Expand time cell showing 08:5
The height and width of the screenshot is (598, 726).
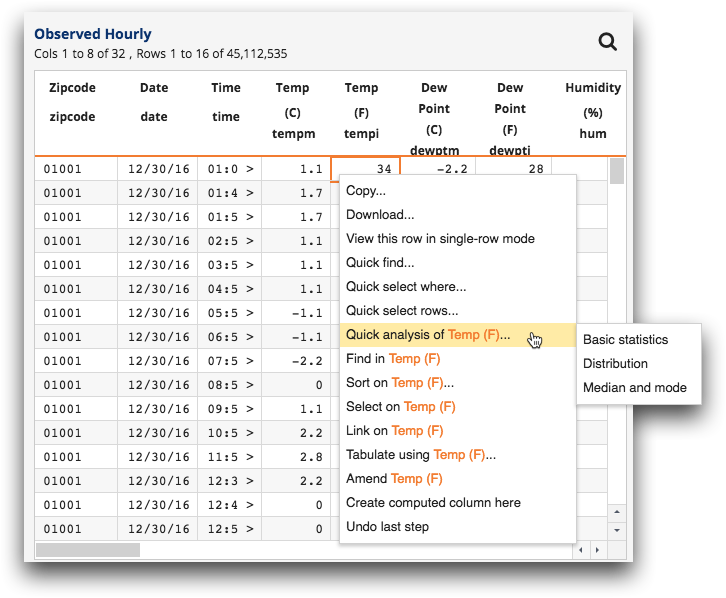250,385
